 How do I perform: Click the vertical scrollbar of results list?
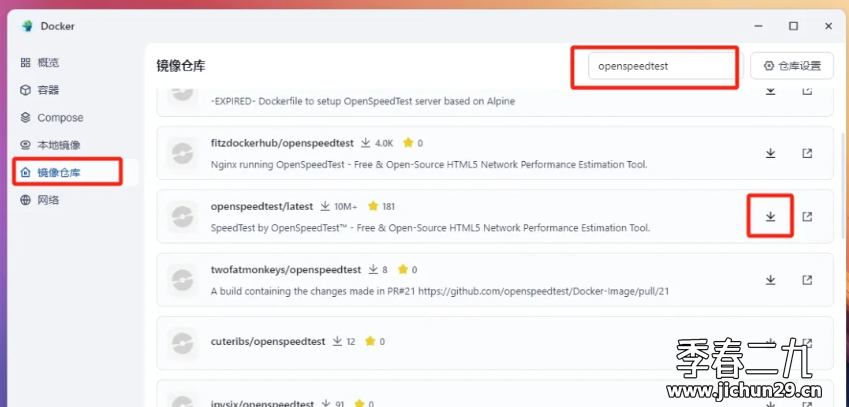(843, 184)
